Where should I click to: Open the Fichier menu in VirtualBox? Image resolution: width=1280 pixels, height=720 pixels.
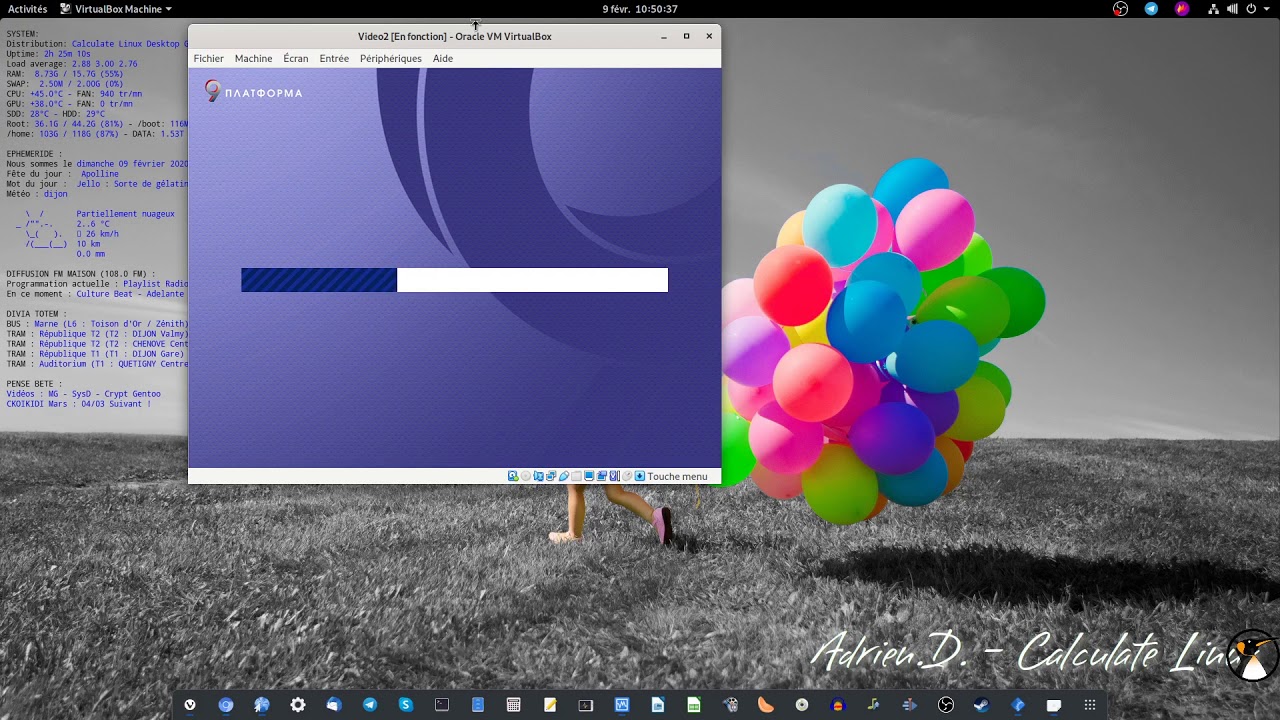(x=208, y=58)
